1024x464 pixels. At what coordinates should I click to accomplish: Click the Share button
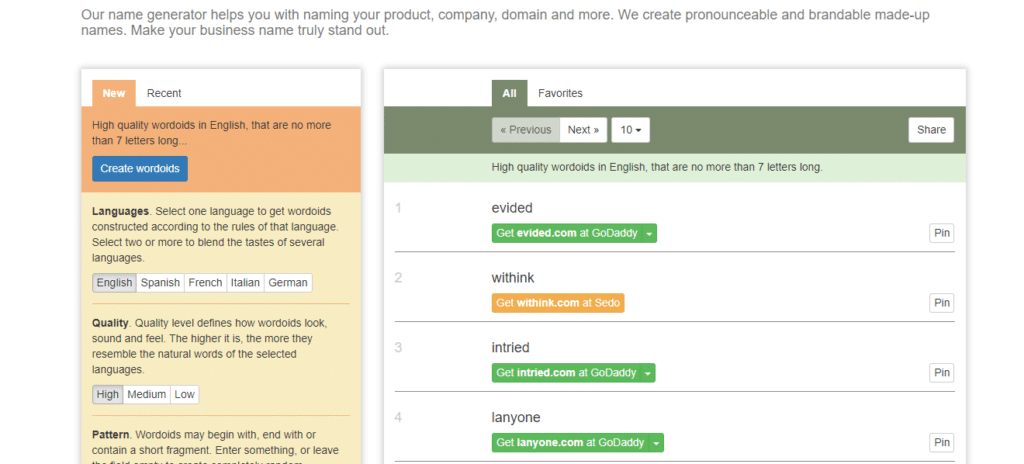point(931,130)
